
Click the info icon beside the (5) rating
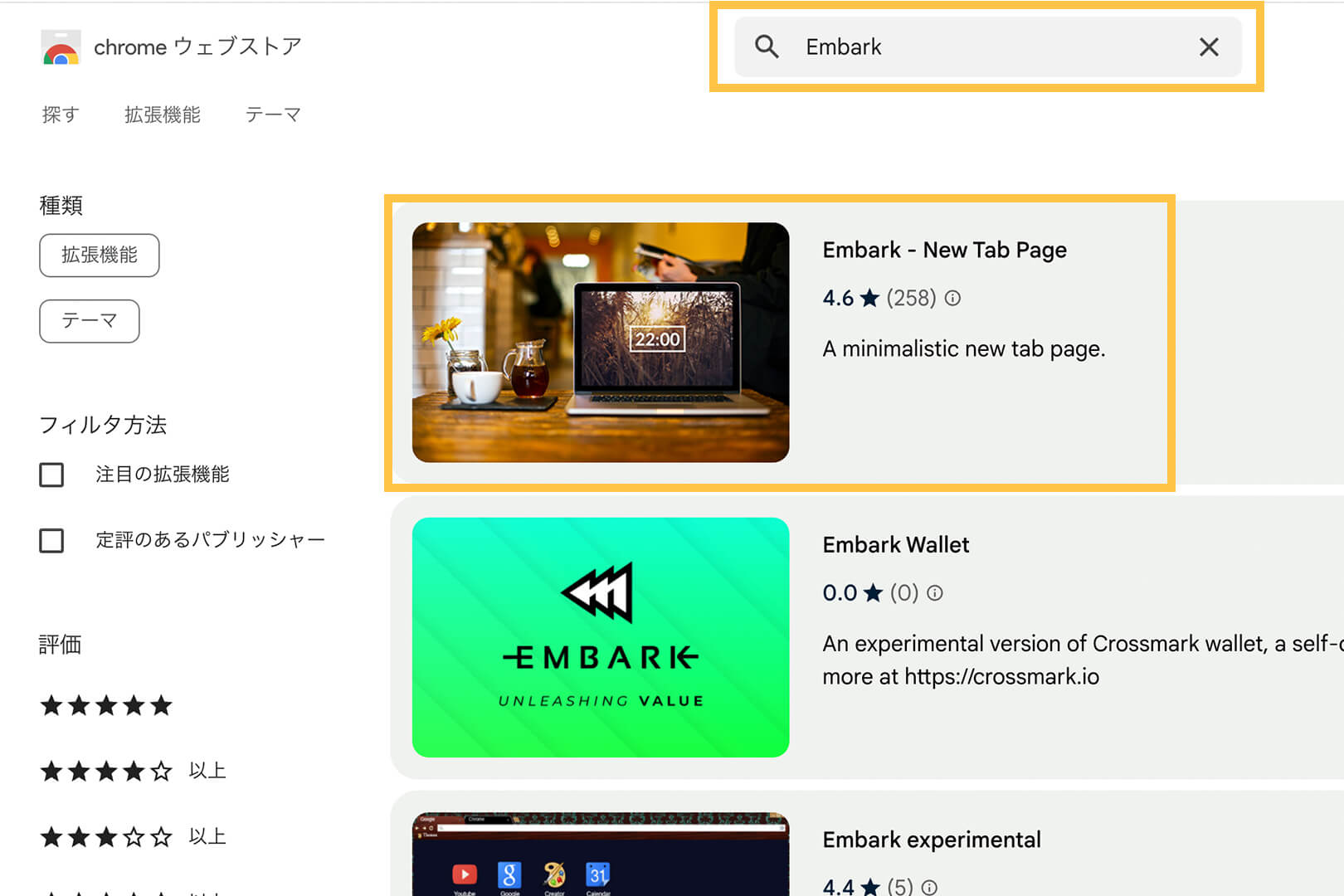pyautogui.click(x=930, y=887)
